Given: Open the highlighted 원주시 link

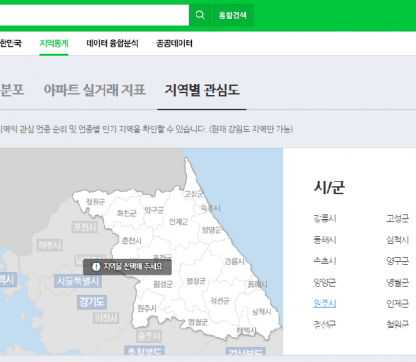Looking at the screenshot, I should [x=325, y=304].
